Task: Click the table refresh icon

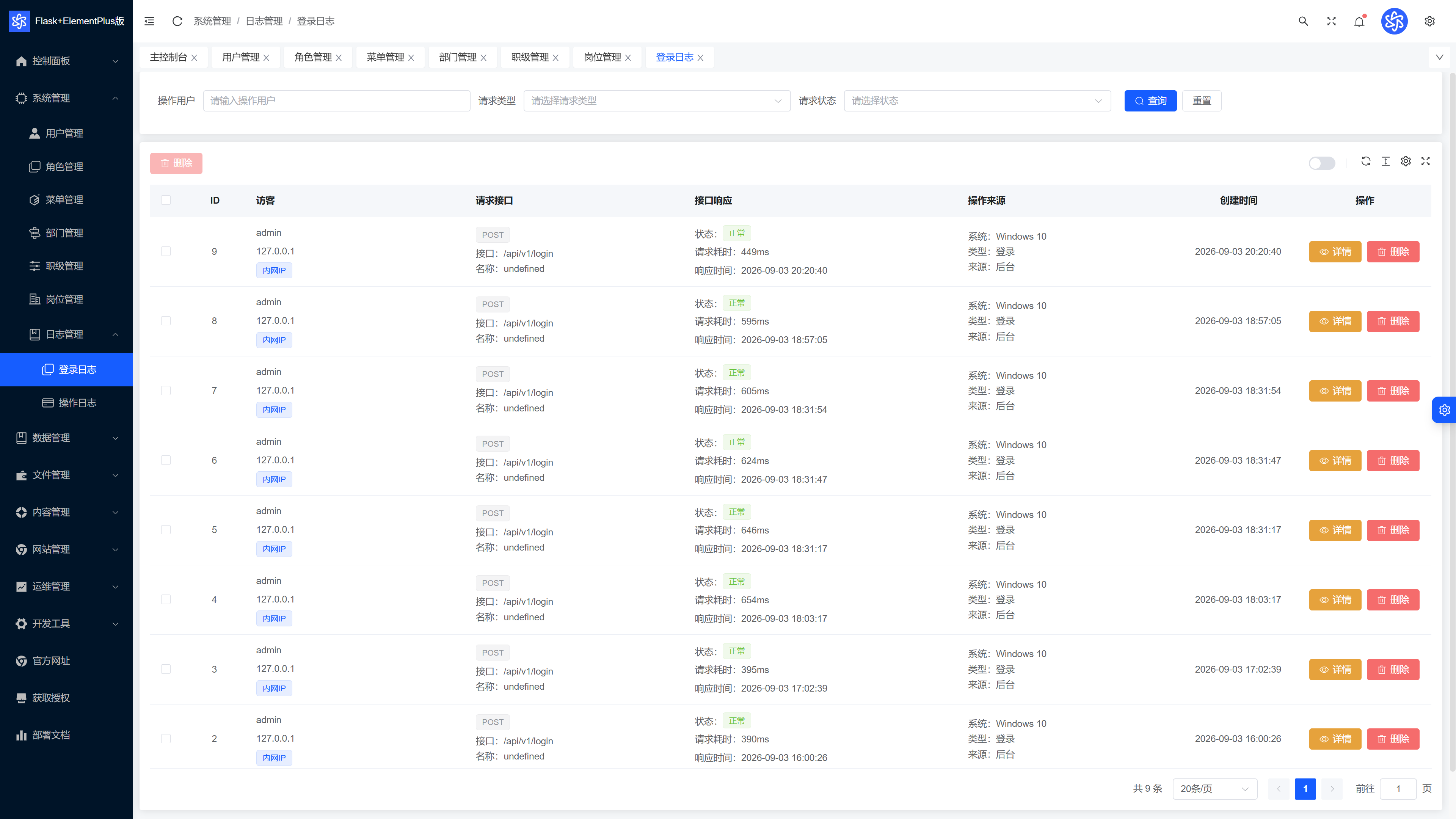Action: [x=1365, y=161]
